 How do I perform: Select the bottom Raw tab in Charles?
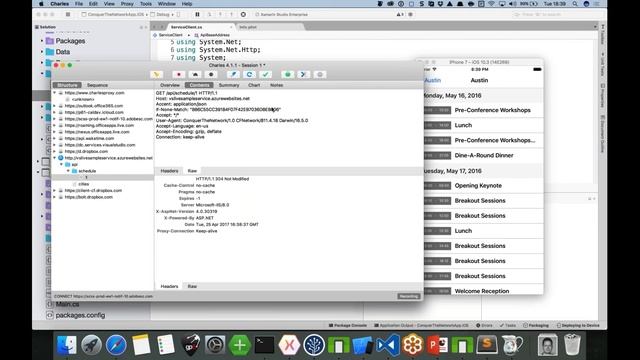coord(192,286)
